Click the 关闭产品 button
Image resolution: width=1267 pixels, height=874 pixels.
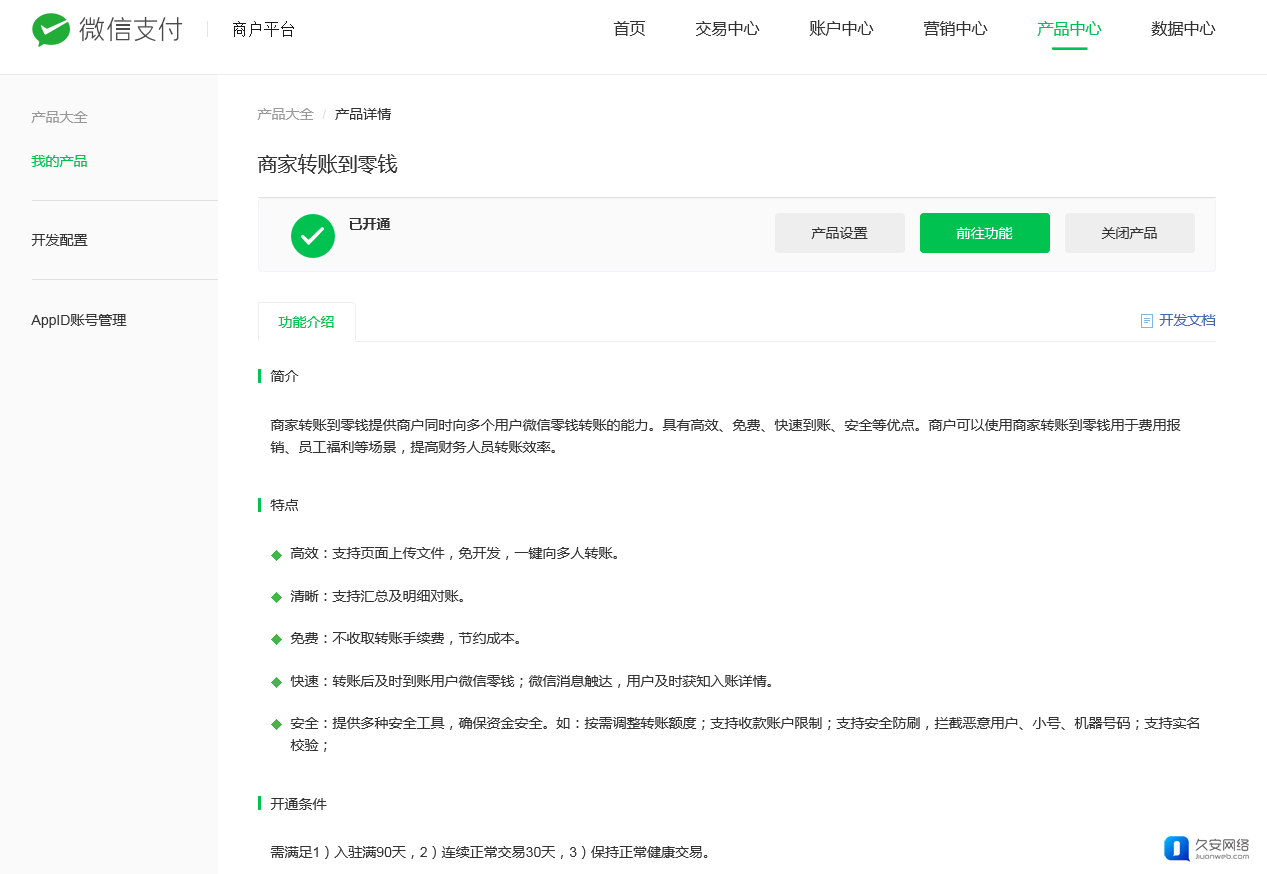tap(1129, 233)
